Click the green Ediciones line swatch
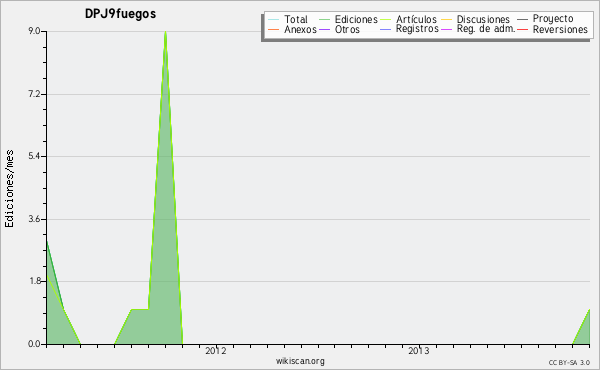Image resolution: width=600 pixels, height=370 pixels. click(x=324, y=20)
